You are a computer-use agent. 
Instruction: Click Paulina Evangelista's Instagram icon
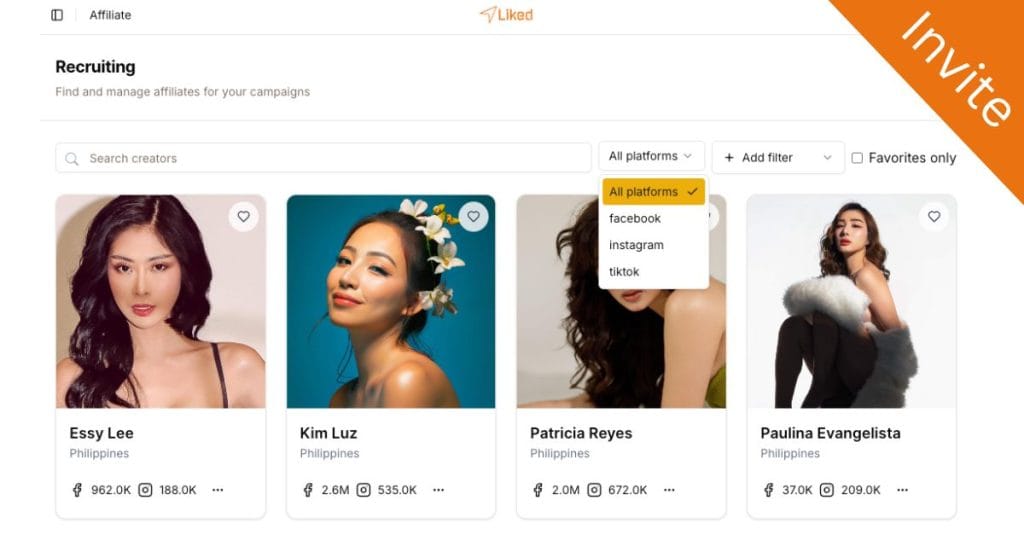(825, 490)
